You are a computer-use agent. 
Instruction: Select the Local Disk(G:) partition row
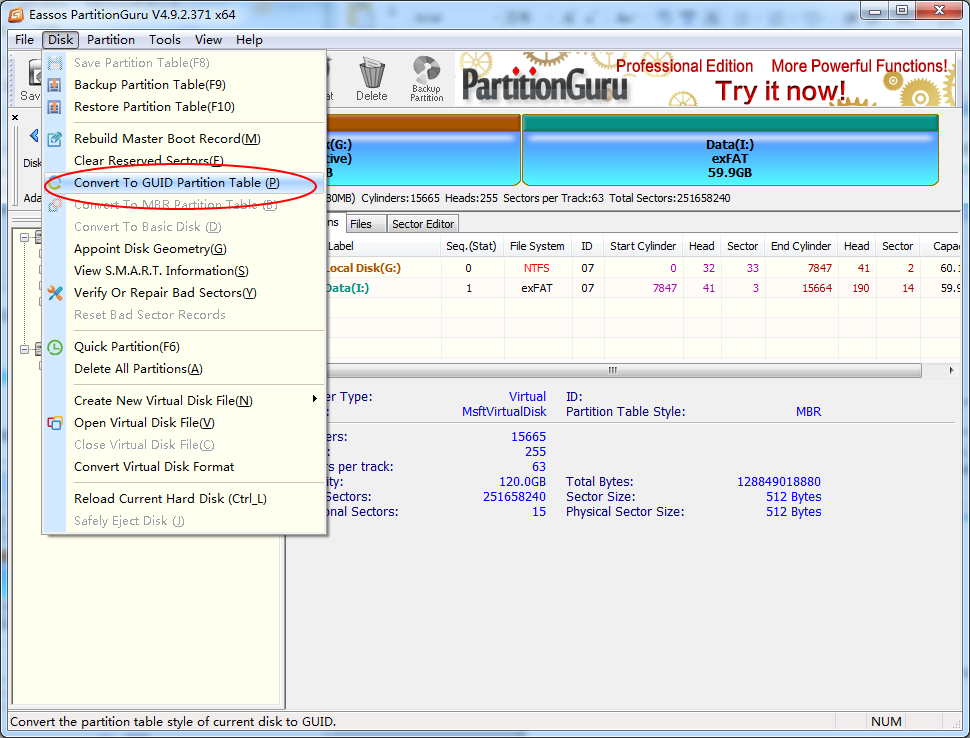point(642,268)
